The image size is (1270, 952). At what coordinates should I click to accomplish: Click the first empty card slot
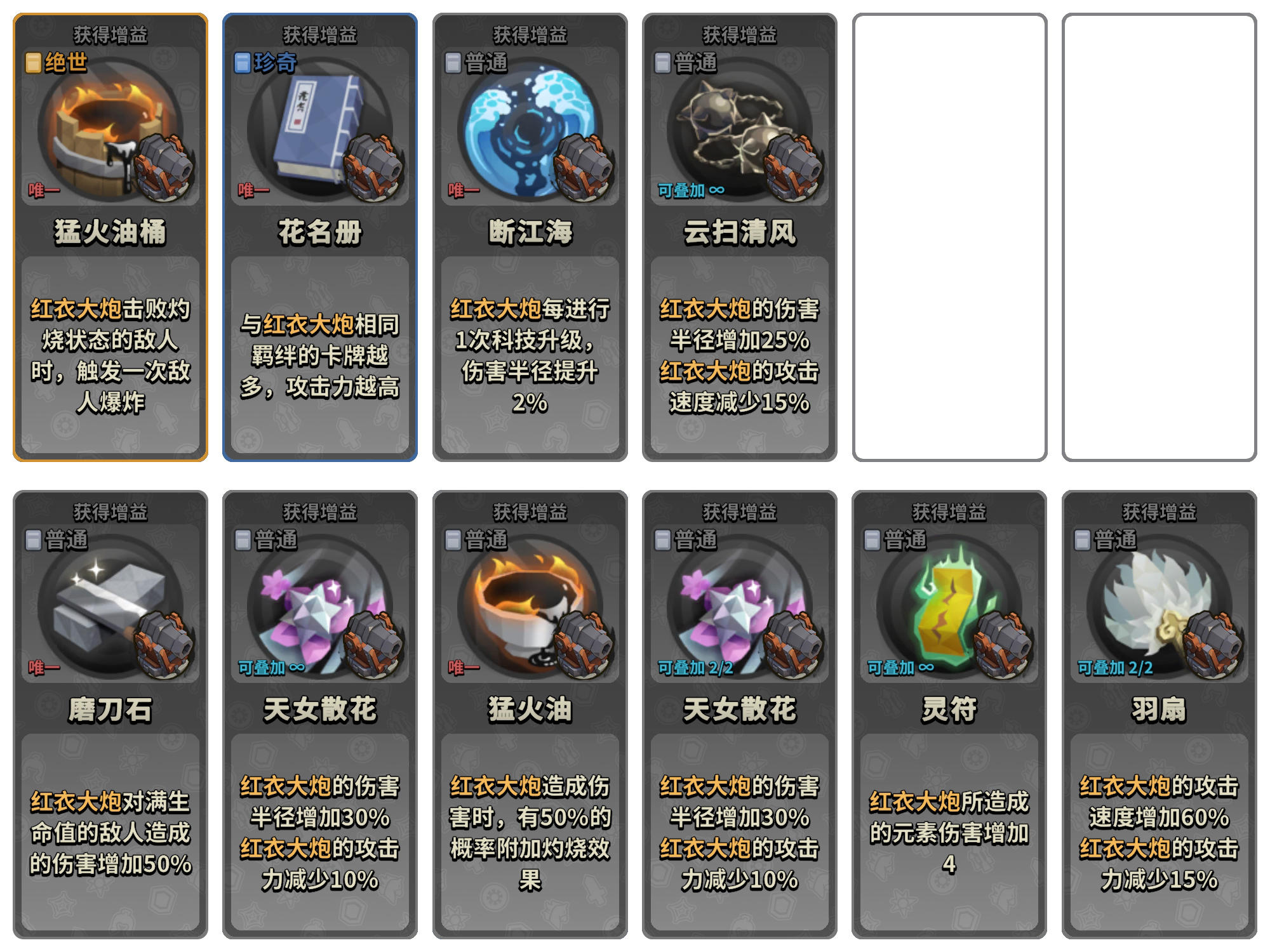click(x=949, y=237)
